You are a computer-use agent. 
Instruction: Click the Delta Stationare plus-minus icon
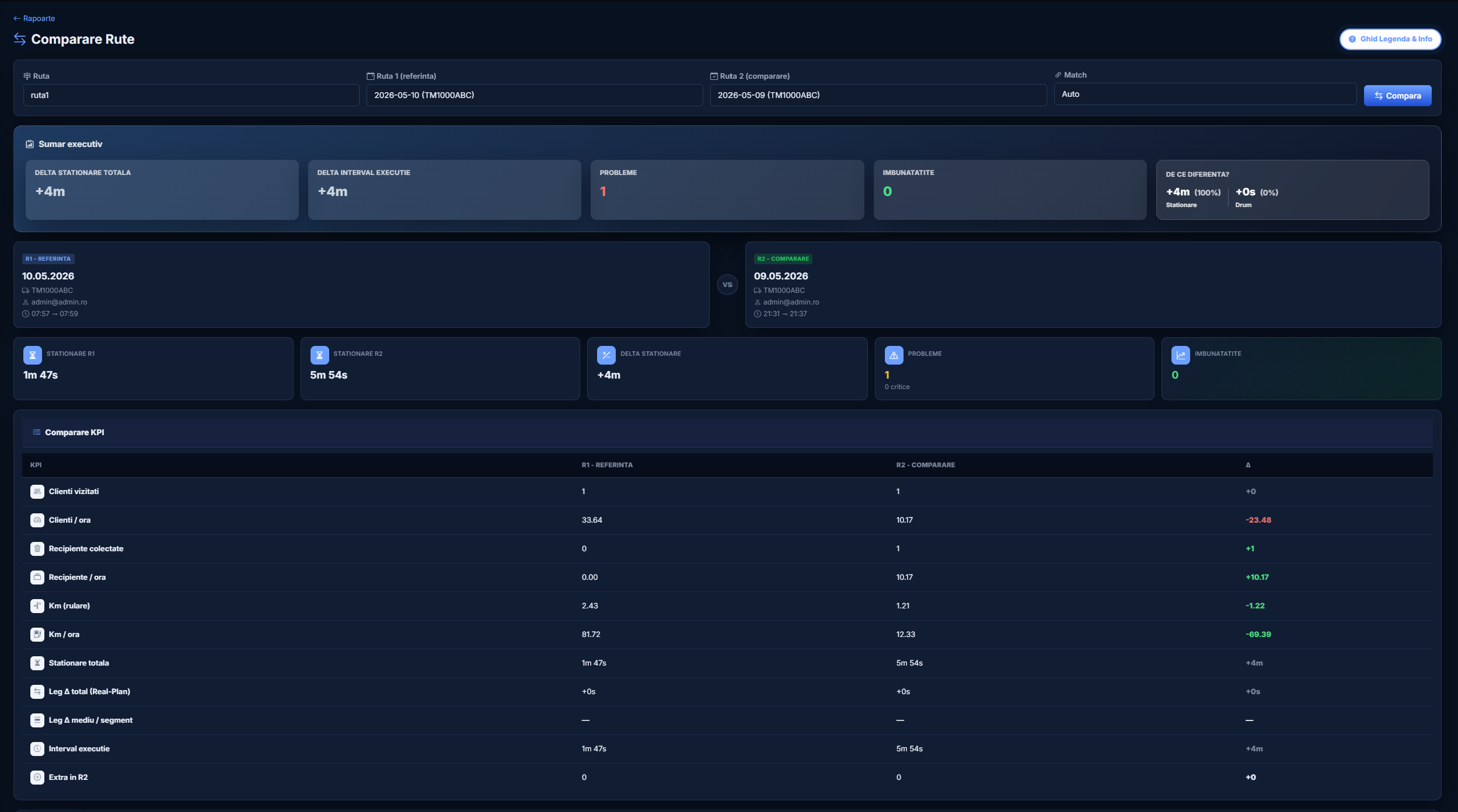coord(606,355)
